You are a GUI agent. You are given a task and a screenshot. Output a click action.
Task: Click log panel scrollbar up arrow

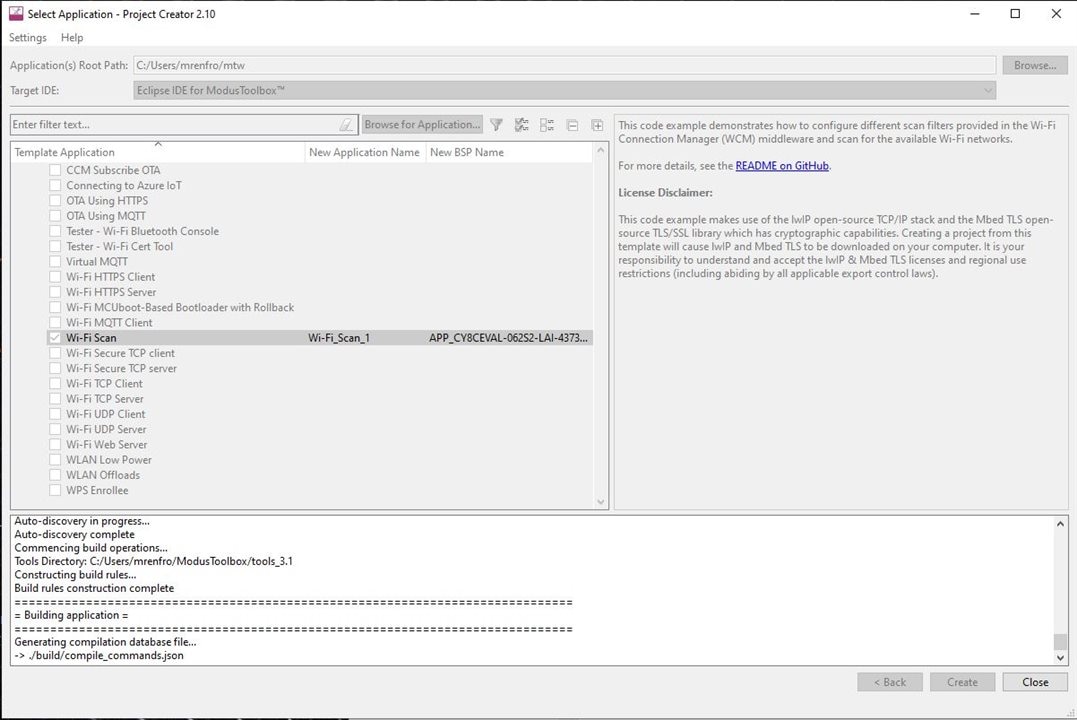(x=1060, y=524)
